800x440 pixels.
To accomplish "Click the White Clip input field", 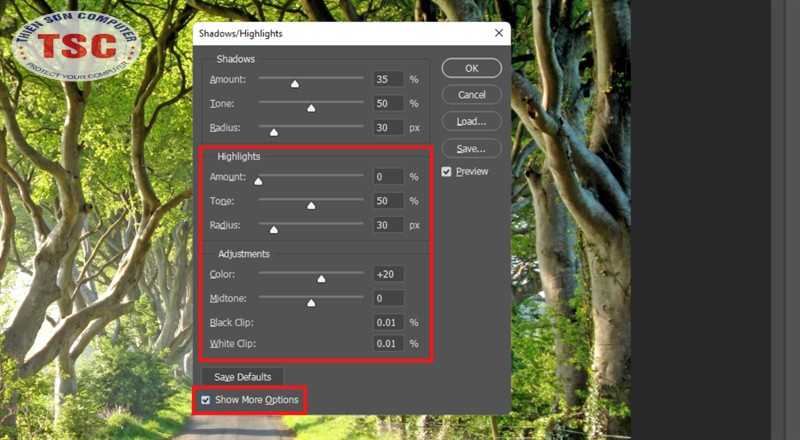I will tap(387, 344).
